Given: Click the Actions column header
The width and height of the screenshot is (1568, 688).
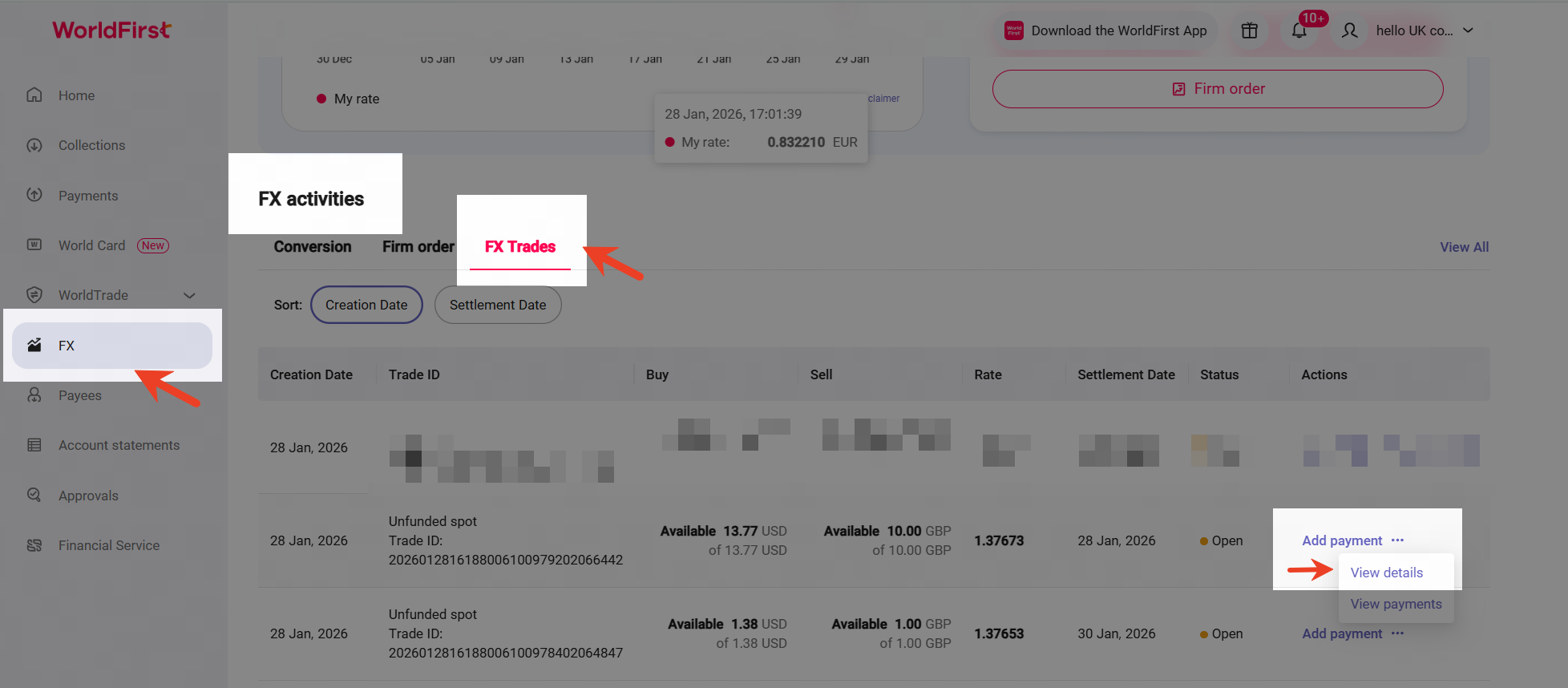Looking at the screenshot, I should click(x=1324, y=374).
